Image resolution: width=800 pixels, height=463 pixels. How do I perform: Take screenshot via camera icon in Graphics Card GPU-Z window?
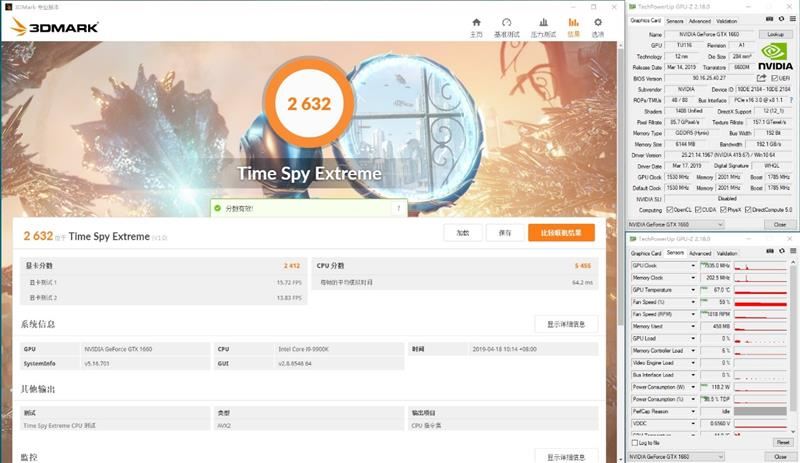[x=769, y=19]
